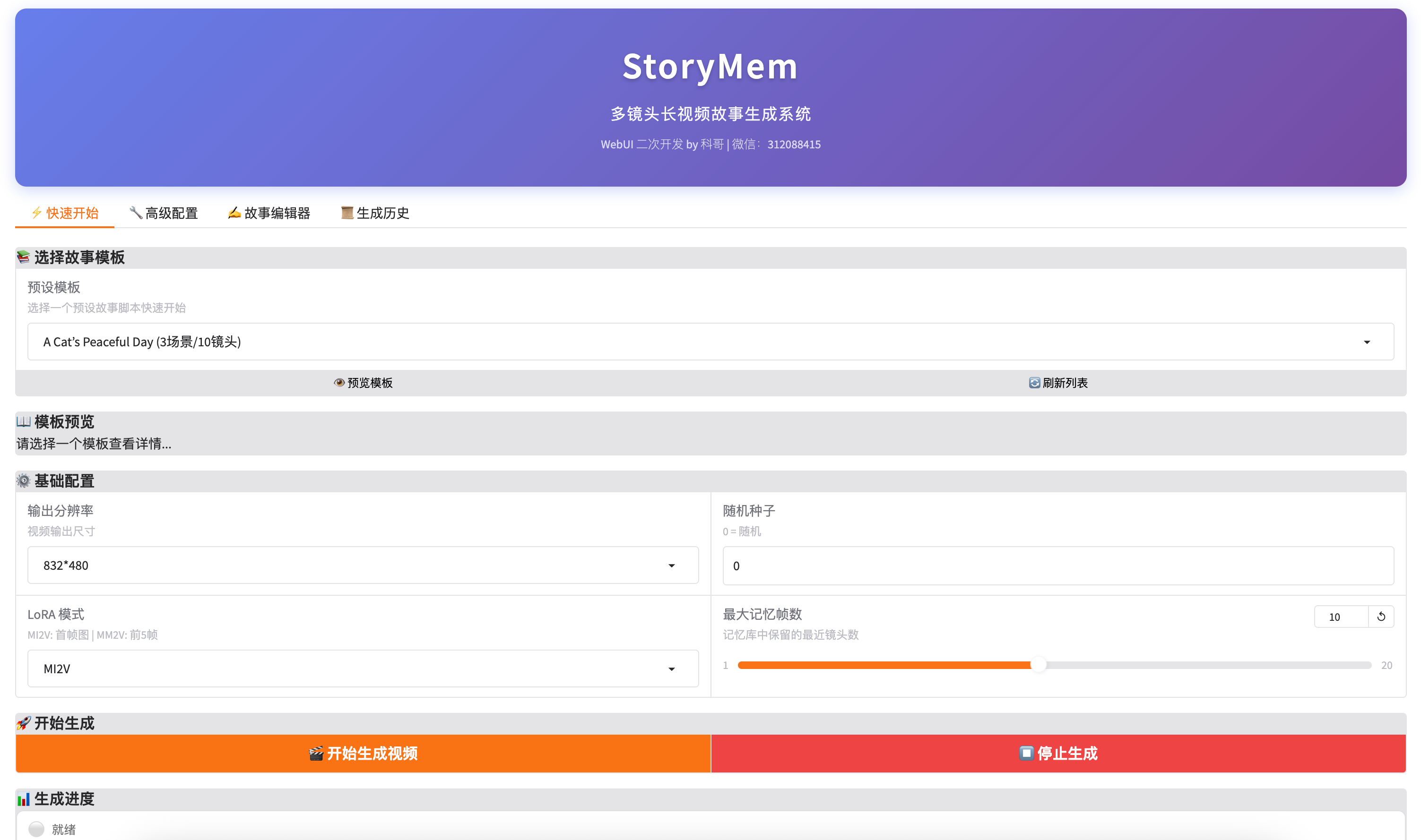
Task: Click the lightning icon on 快速开始 tab
Action: 37,213
